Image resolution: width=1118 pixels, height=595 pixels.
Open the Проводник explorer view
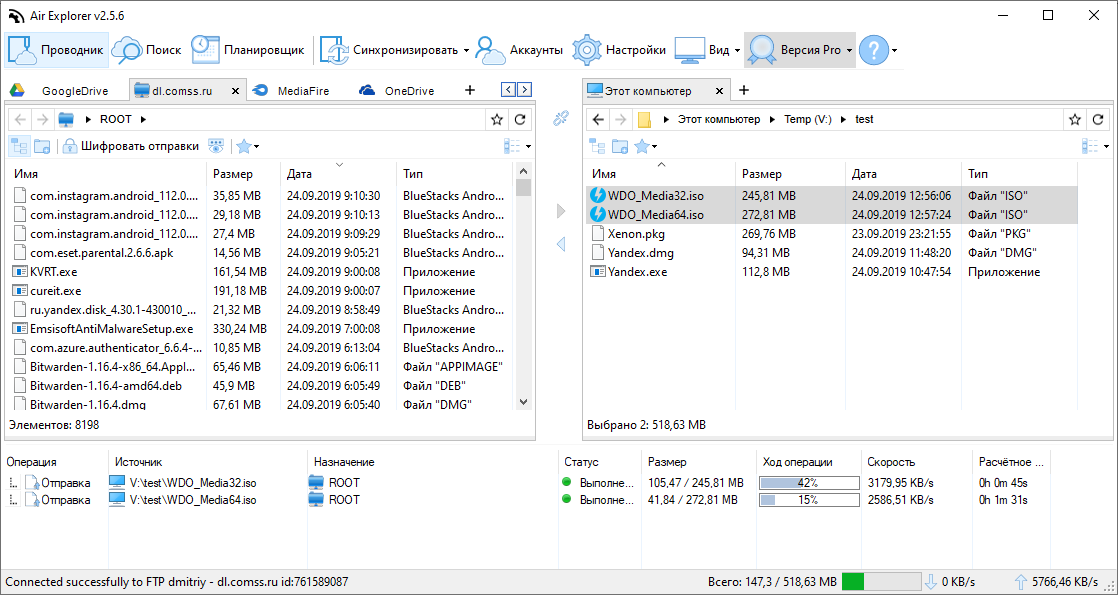point(57,50)
